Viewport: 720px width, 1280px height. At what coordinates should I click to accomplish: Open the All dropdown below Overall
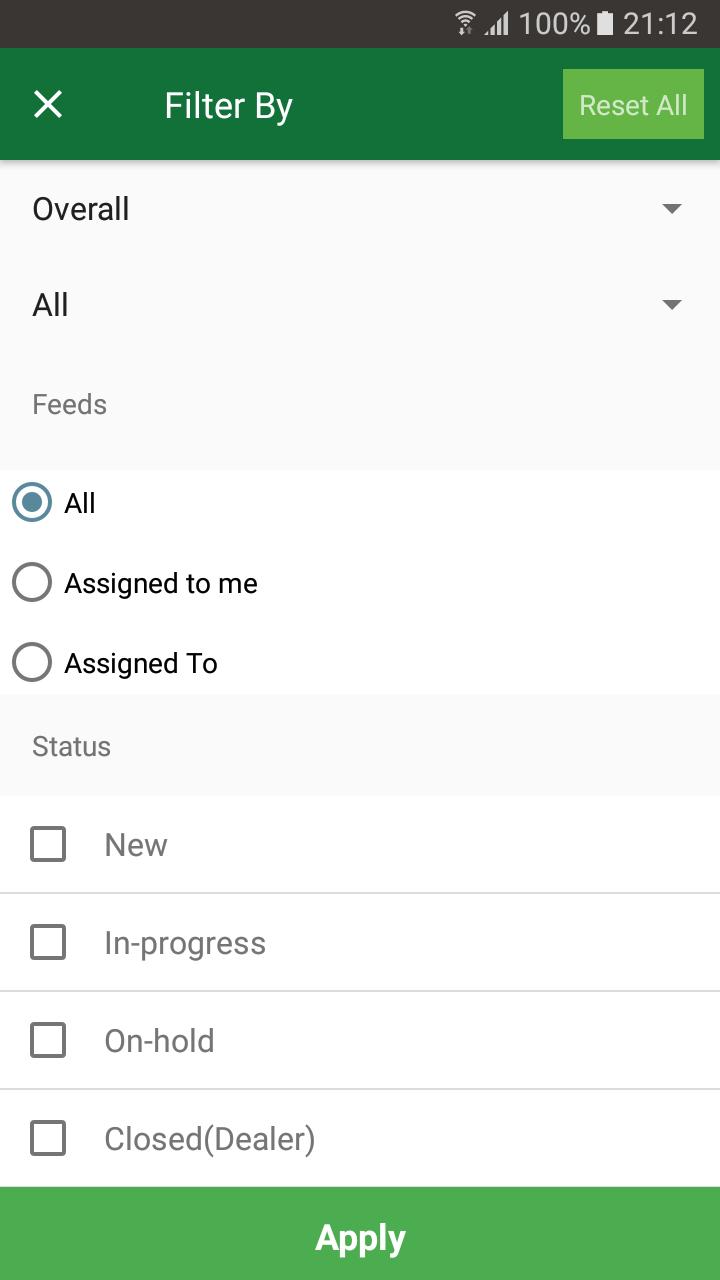point(360,305)
